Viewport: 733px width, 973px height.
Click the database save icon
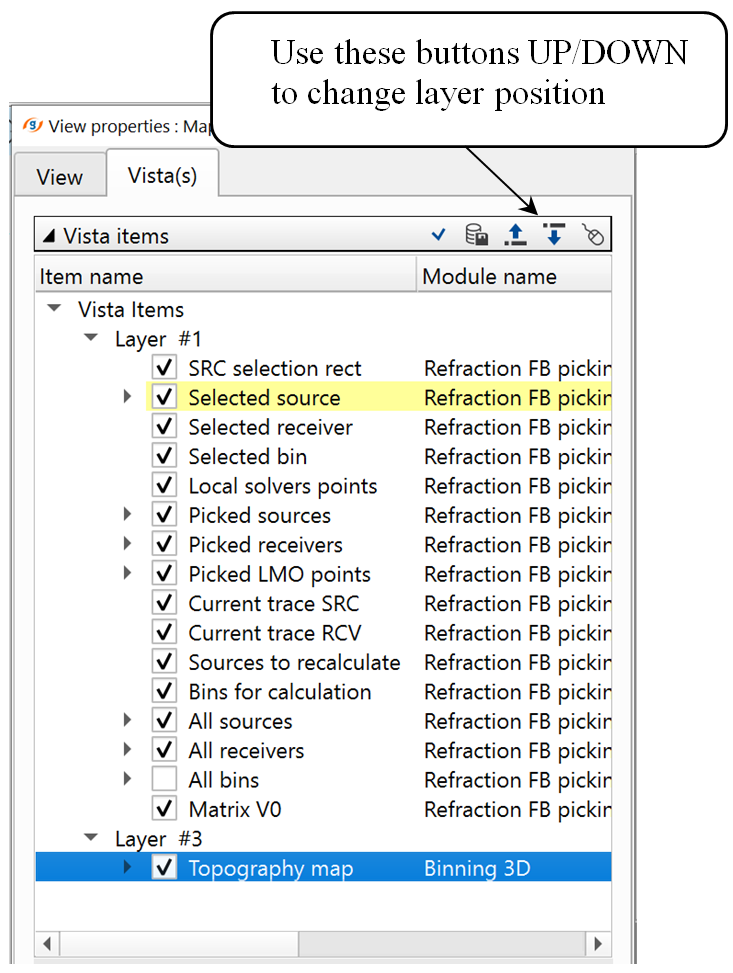point(477,235)
